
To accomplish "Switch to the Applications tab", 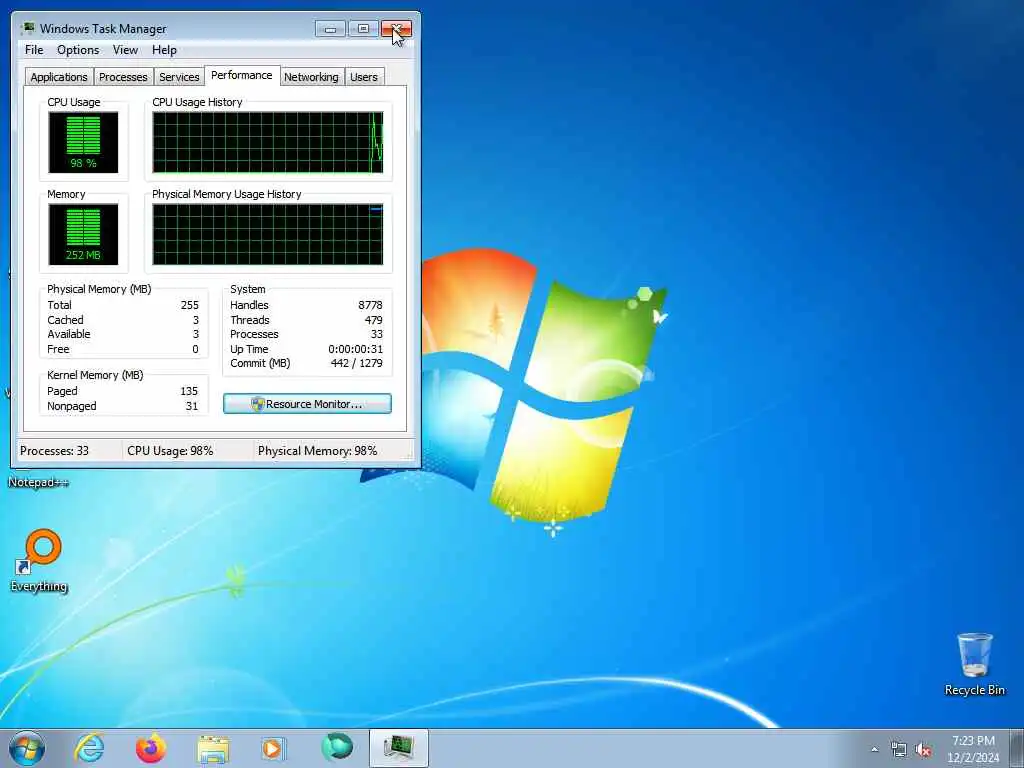I will [x=59, y=77].
